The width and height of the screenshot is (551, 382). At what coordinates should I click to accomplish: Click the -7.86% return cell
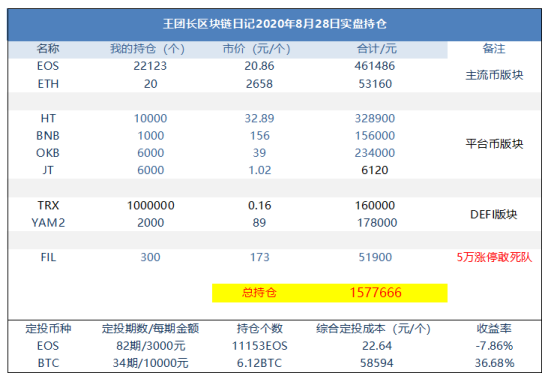494,346
